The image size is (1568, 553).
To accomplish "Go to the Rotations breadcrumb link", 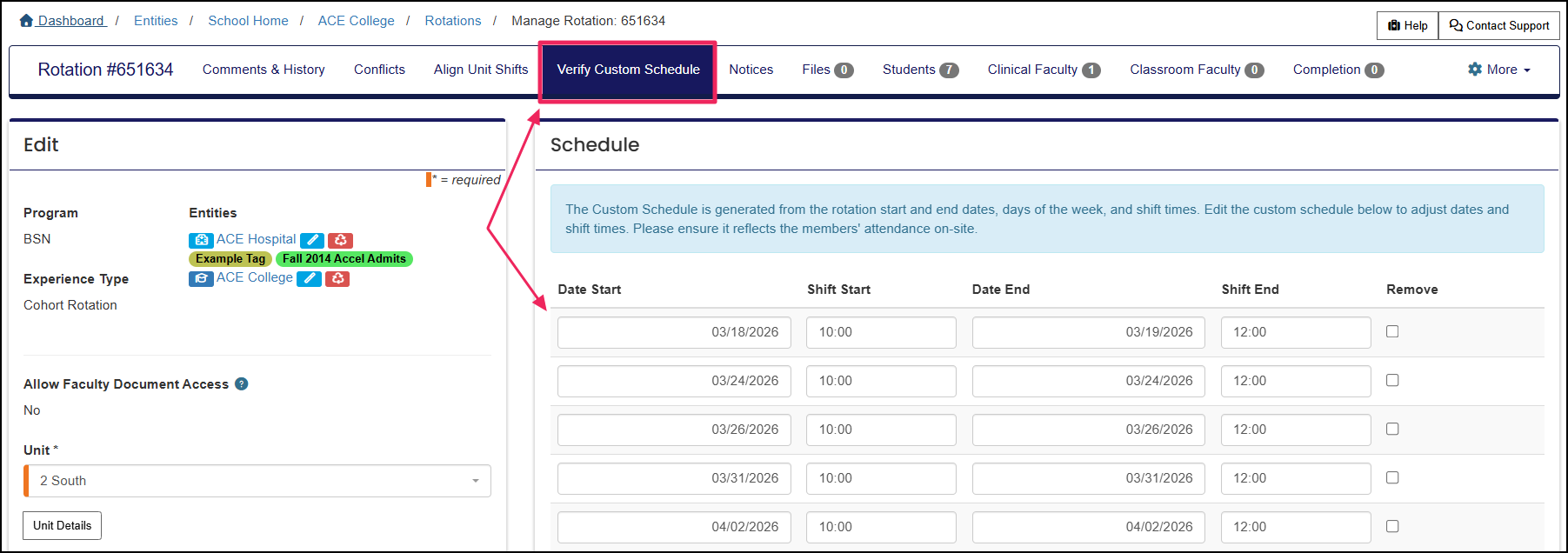I will 452,21.
